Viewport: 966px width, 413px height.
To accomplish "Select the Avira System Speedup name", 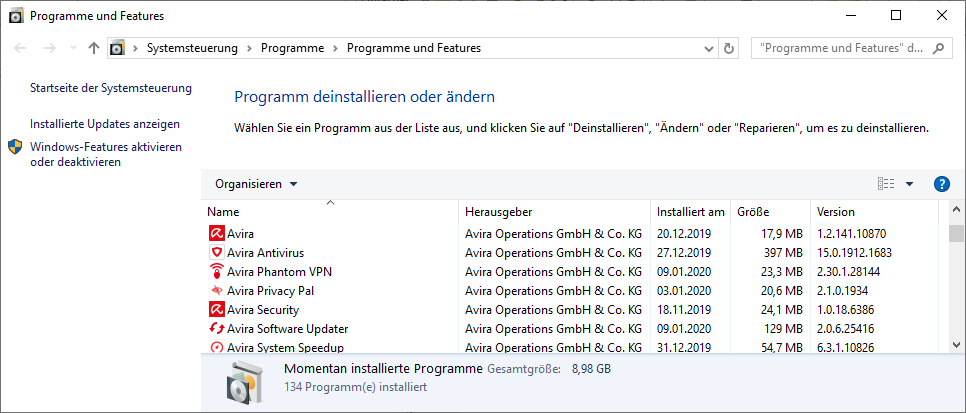I will [x=285, y=347].
